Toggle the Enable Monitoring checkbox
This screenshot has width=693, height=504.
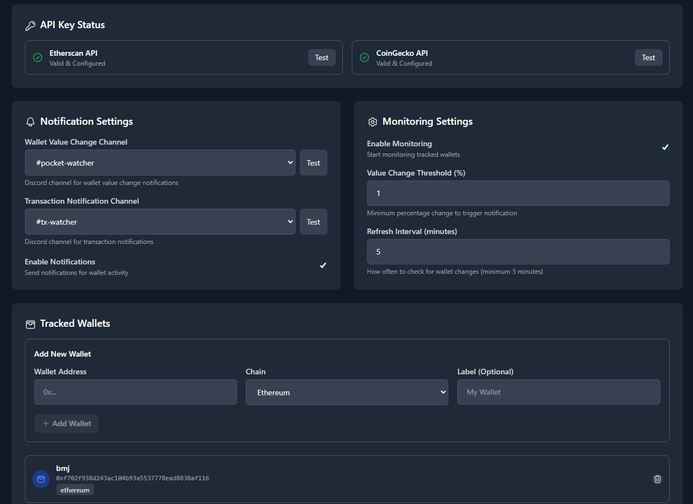point(665,148)
